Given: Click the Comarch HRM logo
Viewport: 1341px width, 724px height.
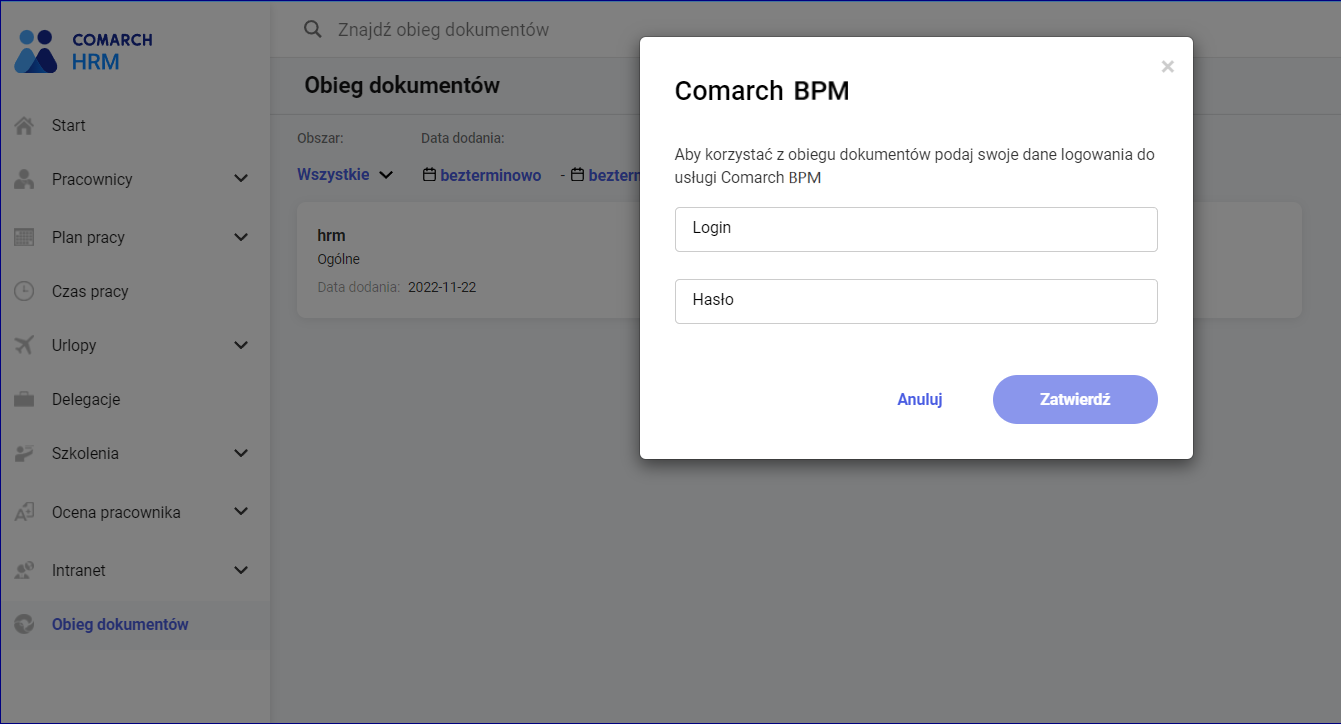Looking at the screenshot, I should [x=83, y=51].
